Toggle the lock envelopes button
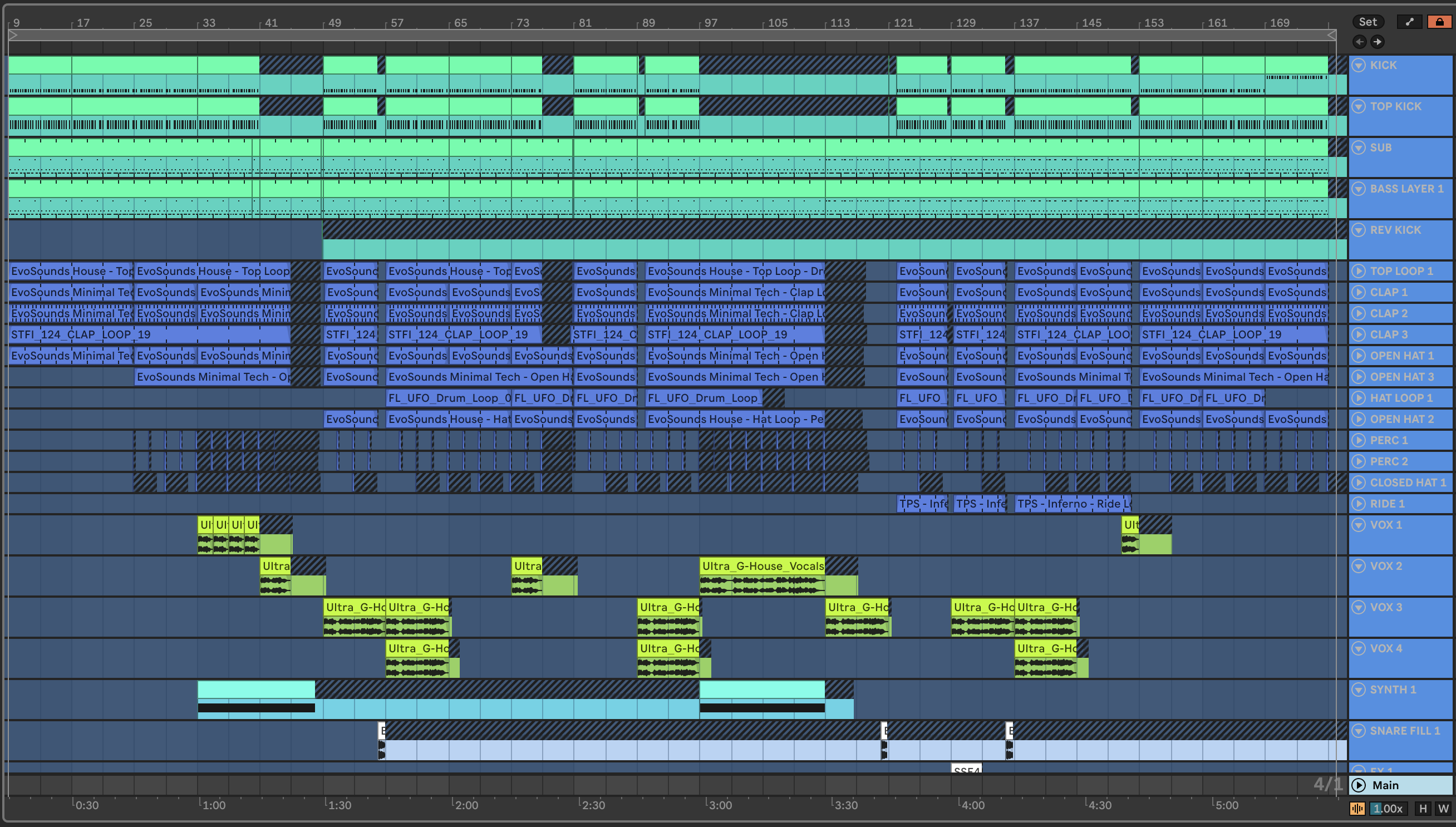The image size is (1456, 827). 1439,22
